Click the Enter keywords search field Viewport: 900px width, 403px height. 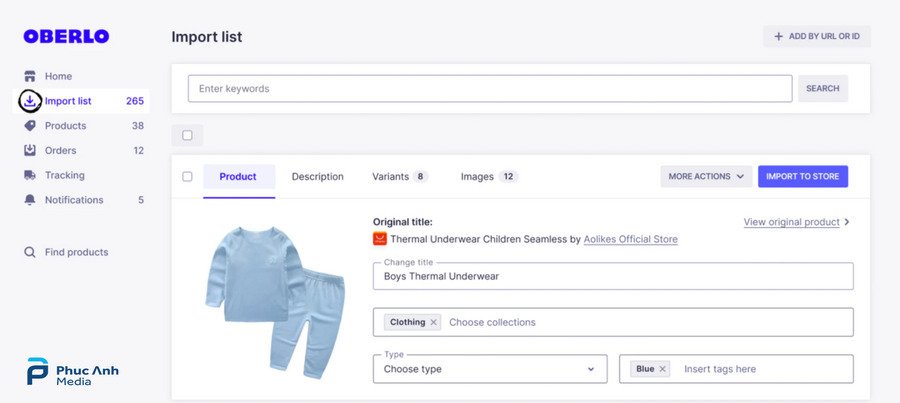point(490,89)
